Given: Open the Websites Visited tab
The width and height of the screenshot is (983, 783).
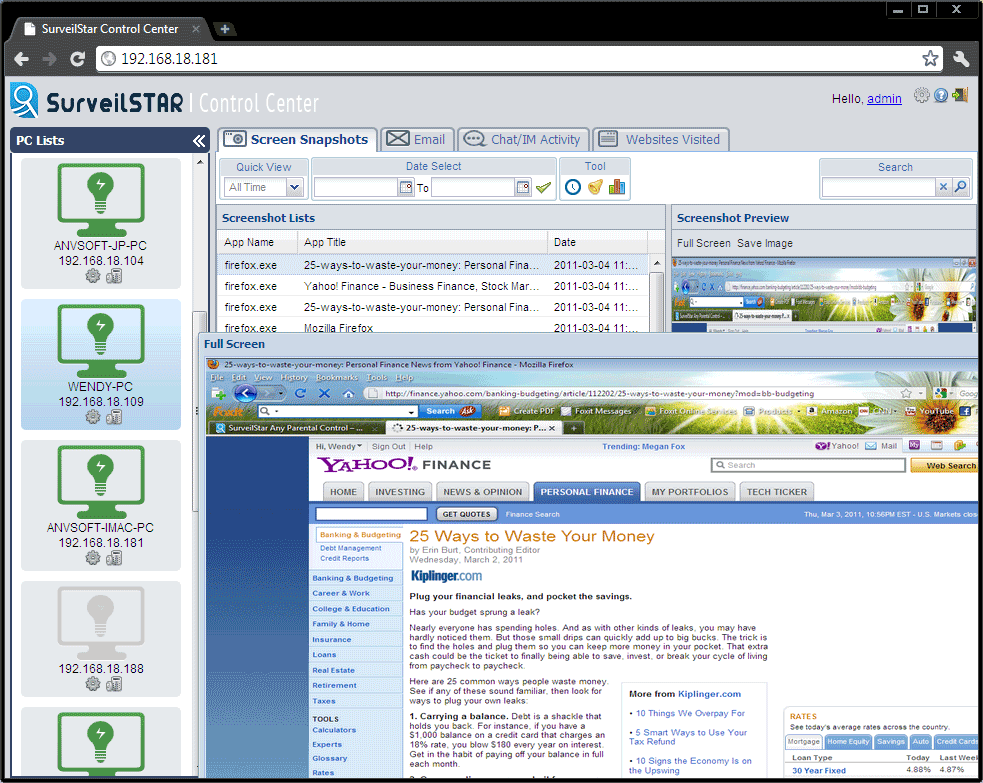Looking at the screenshot, I should coord(660,139).
